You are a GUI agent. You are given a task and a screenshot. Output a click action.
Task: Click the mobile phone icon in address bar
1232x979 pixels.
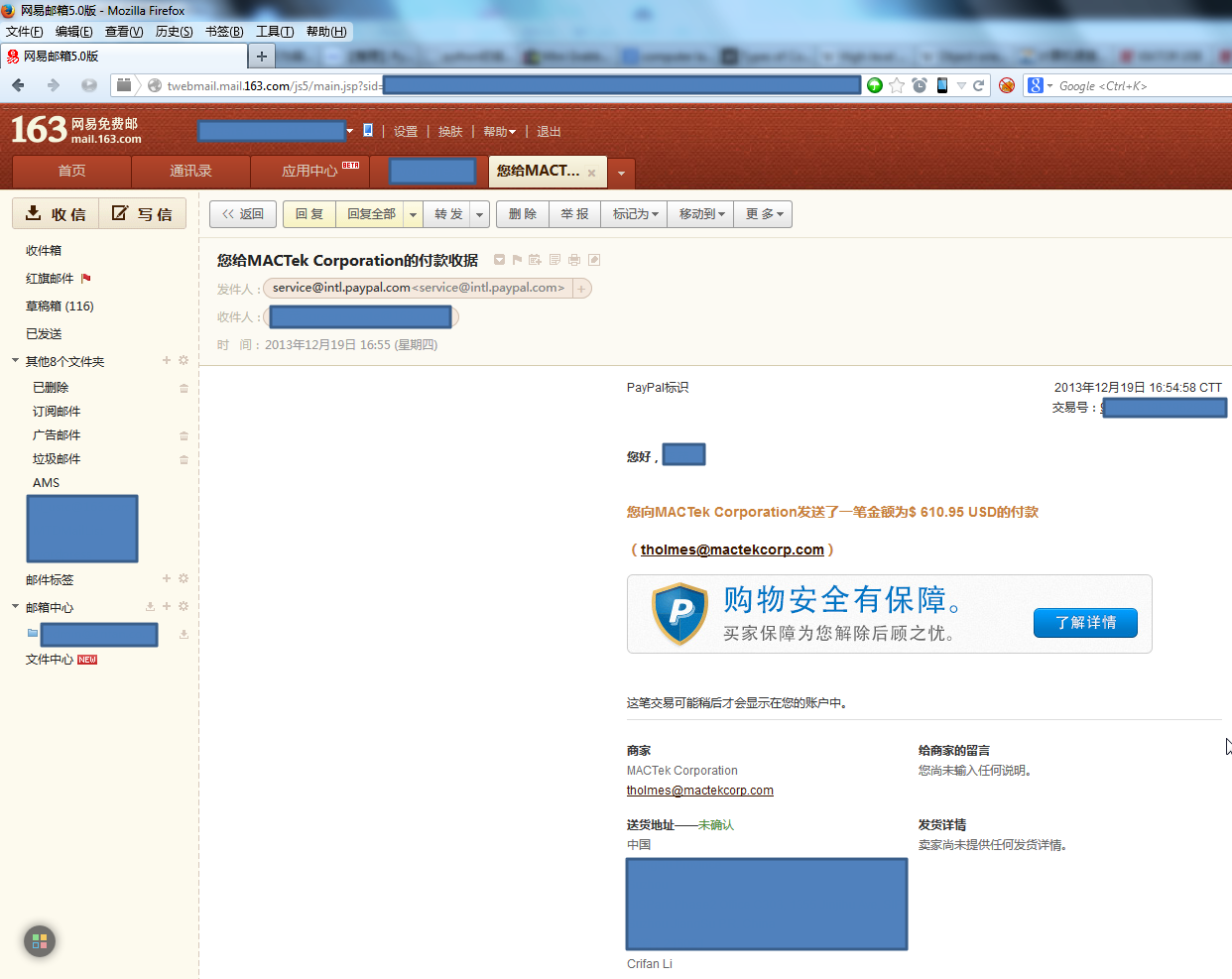tap(942, 85)
